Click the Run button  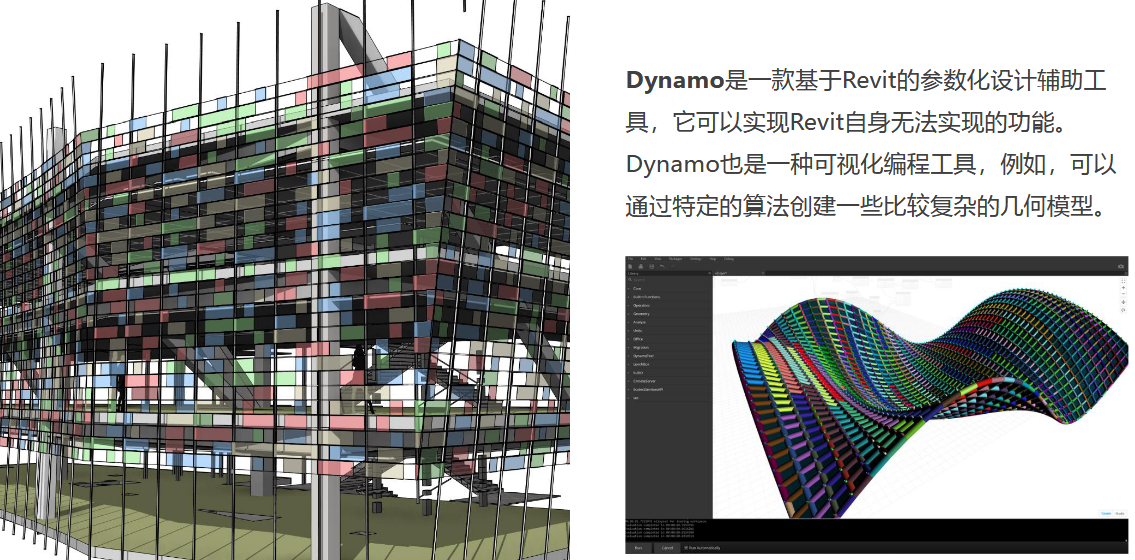click(638, 548)
